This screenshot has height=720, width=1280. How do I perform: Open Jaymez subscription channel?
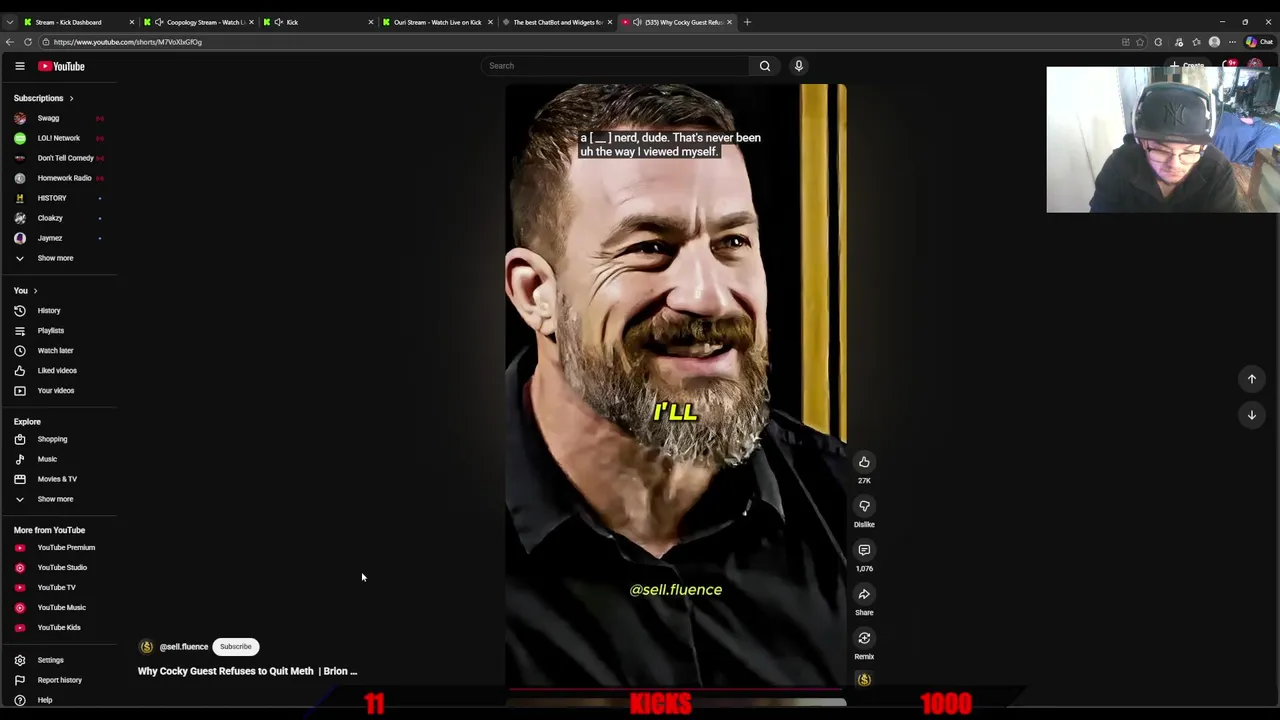click(x=50, y=238)
